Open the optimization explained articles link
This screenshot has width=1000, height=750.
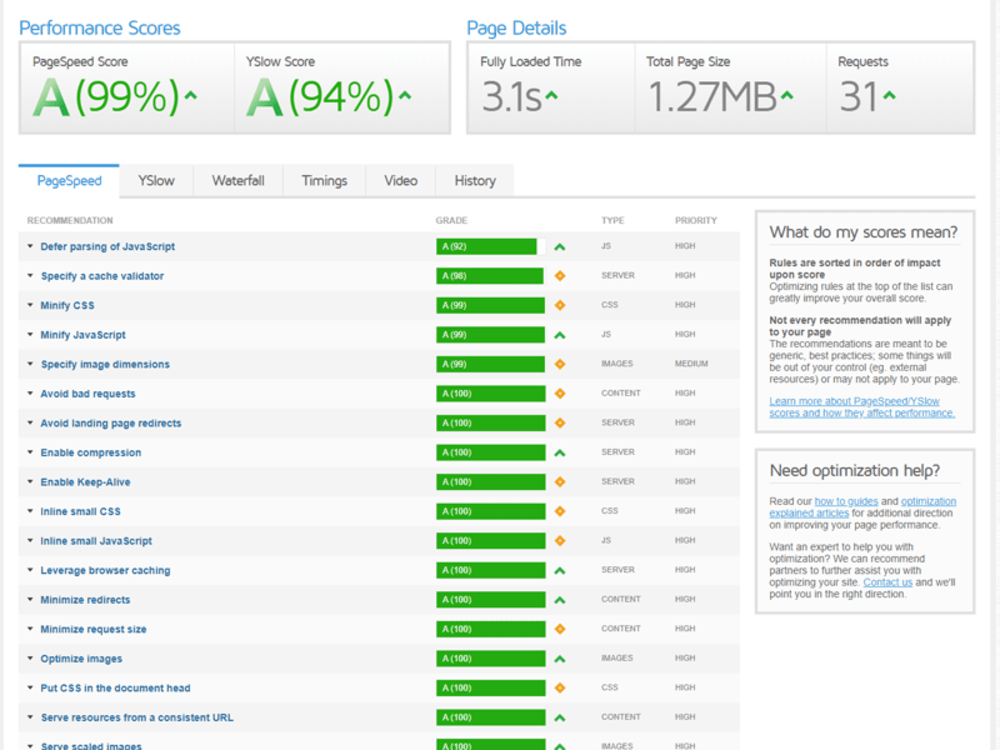tap(863, 507)
